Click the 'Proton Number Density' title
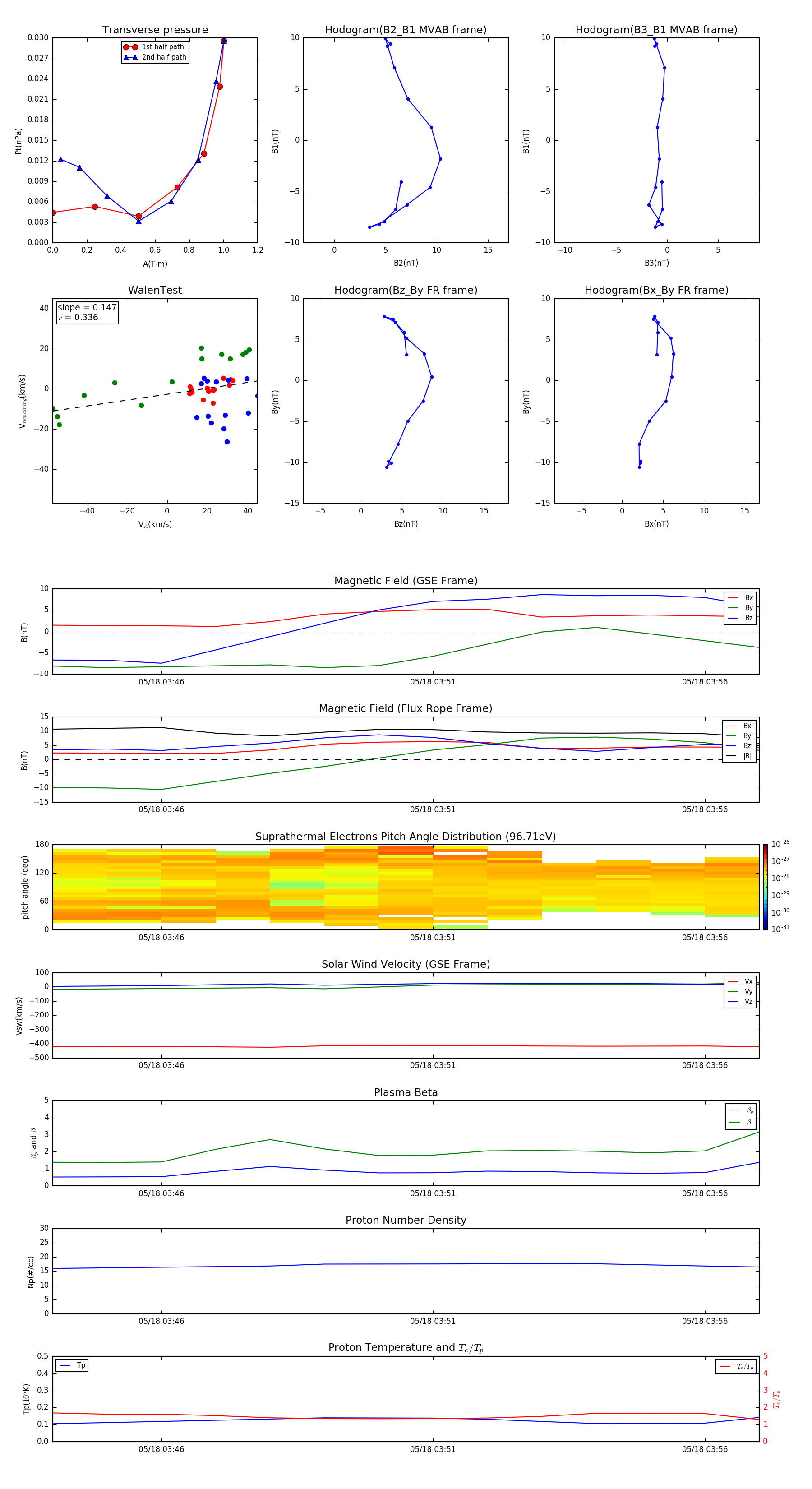Image resolution: width=812 pixels, height=1489 pixels. pyautogui.click(x=406, y=1220)
